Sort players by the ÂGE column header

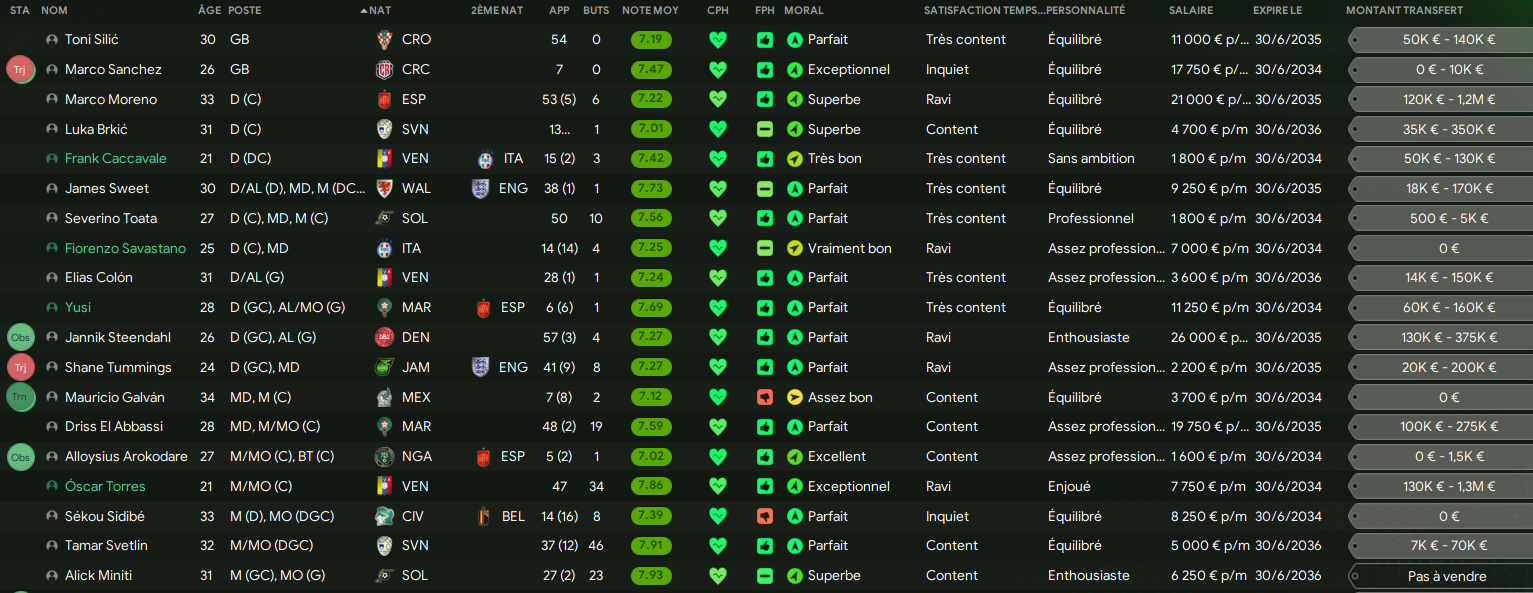pyautogui.click(x=209, y=10)
